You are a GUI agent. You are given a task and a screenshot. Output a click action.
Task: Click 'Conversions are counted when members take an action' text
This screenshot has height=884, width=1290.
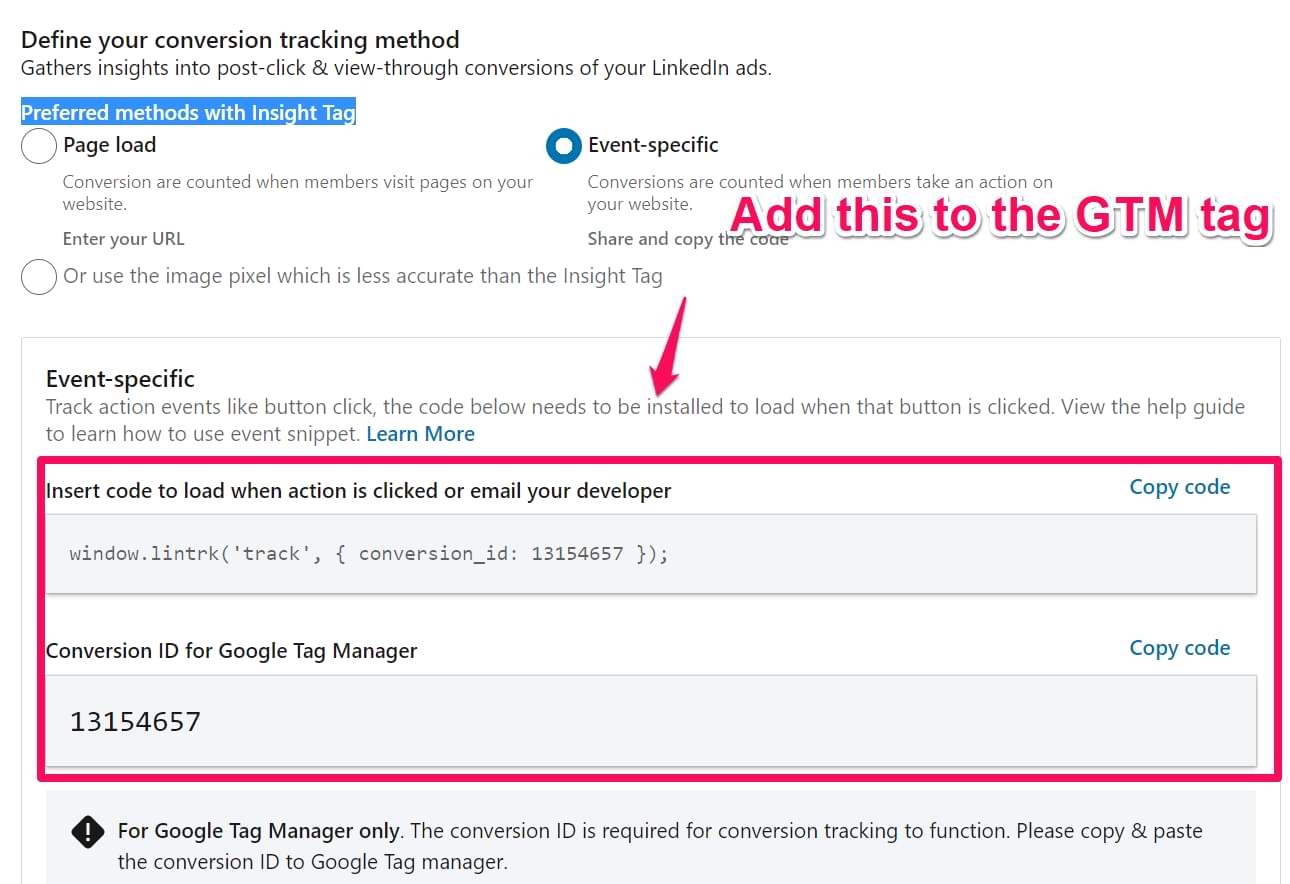[820, 193]
